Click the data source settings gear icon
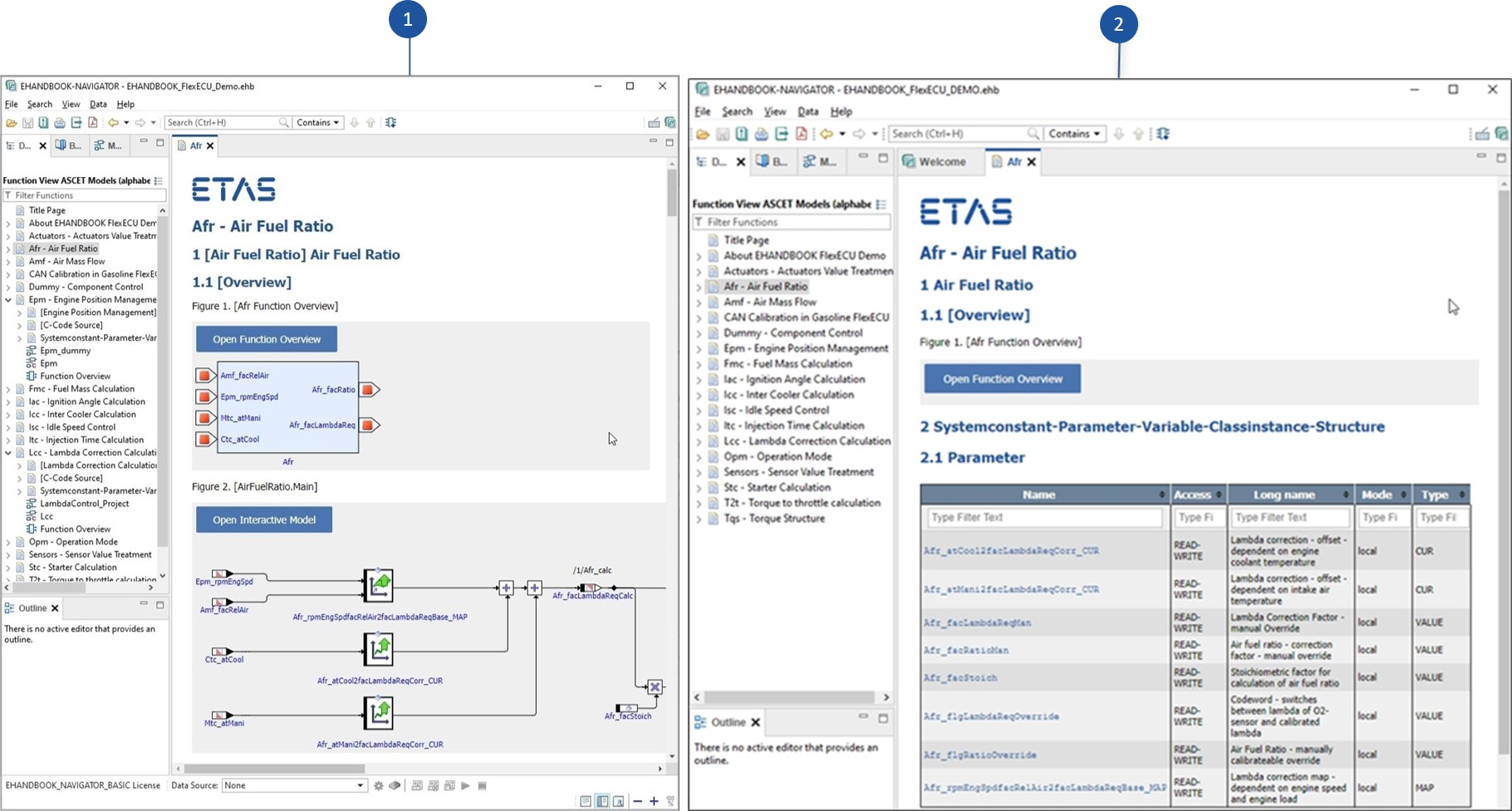Viewport: 1512px width, 811px height. pyautogui.click(x=379, y=785)
